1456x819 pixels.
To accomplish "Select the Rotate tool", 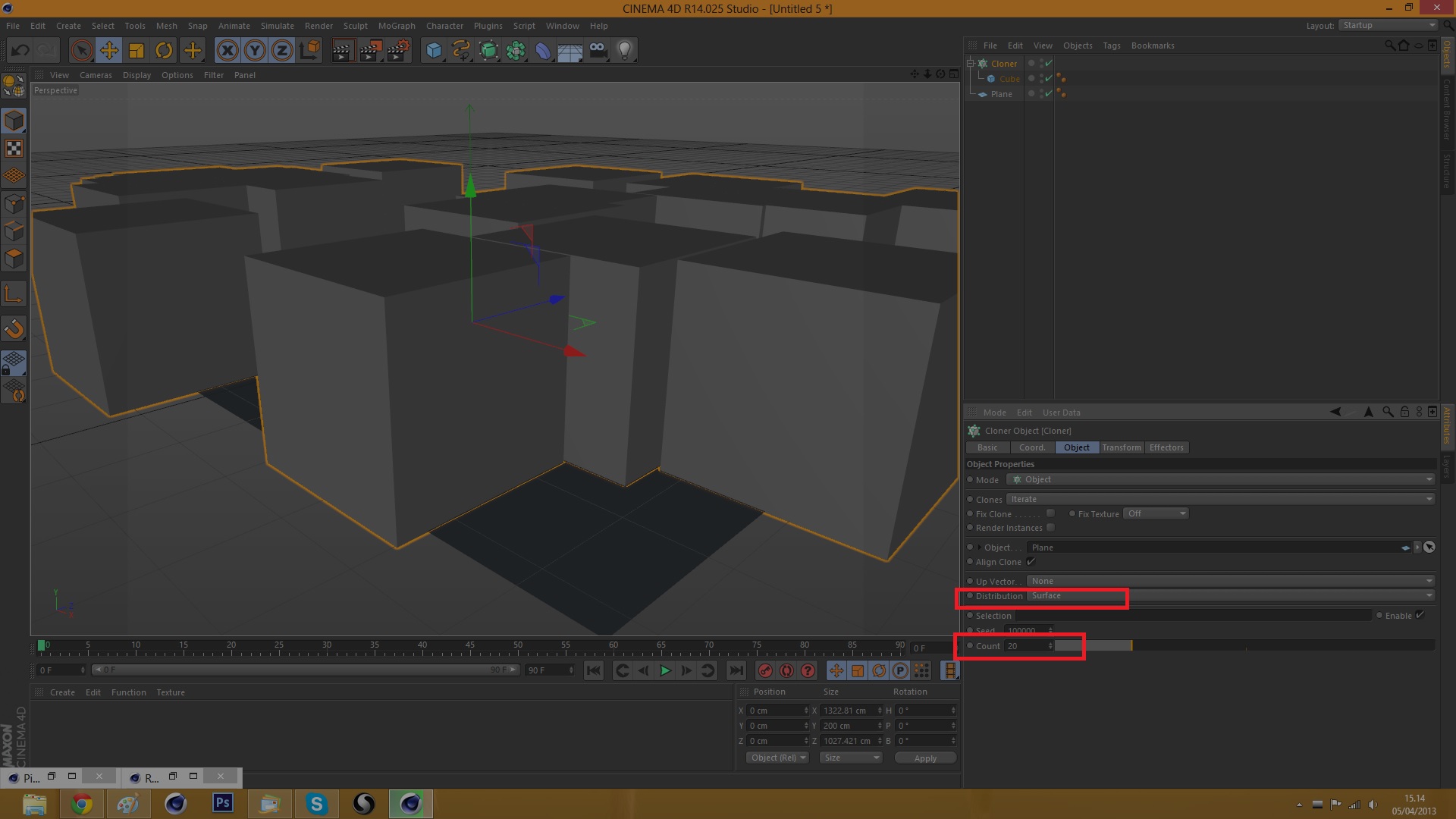I will click(x=164, y=51).
